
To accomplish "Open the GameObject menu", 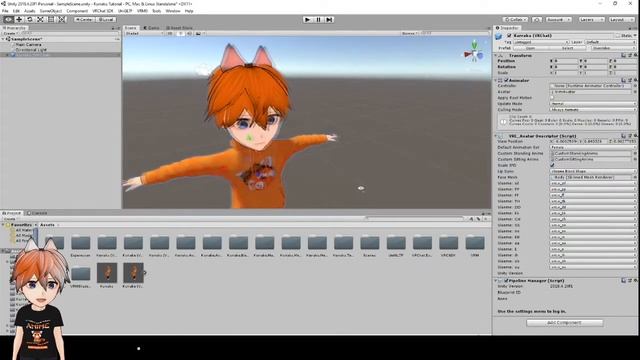I will coord(51,11).
